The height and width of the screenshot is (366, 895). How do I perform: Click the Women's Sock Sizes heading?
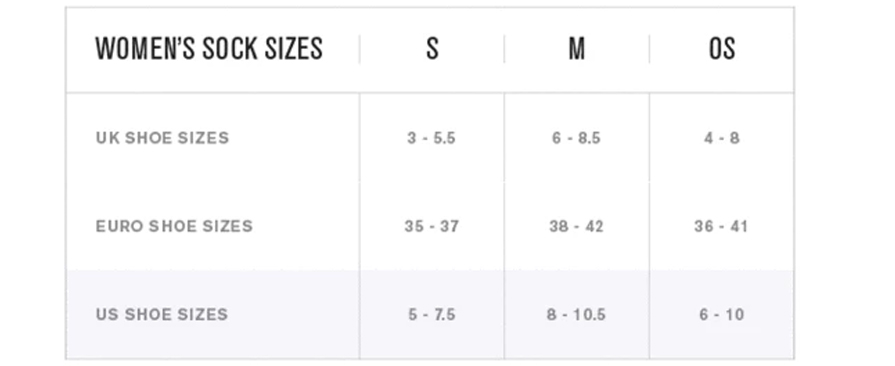tap(209, 49)
